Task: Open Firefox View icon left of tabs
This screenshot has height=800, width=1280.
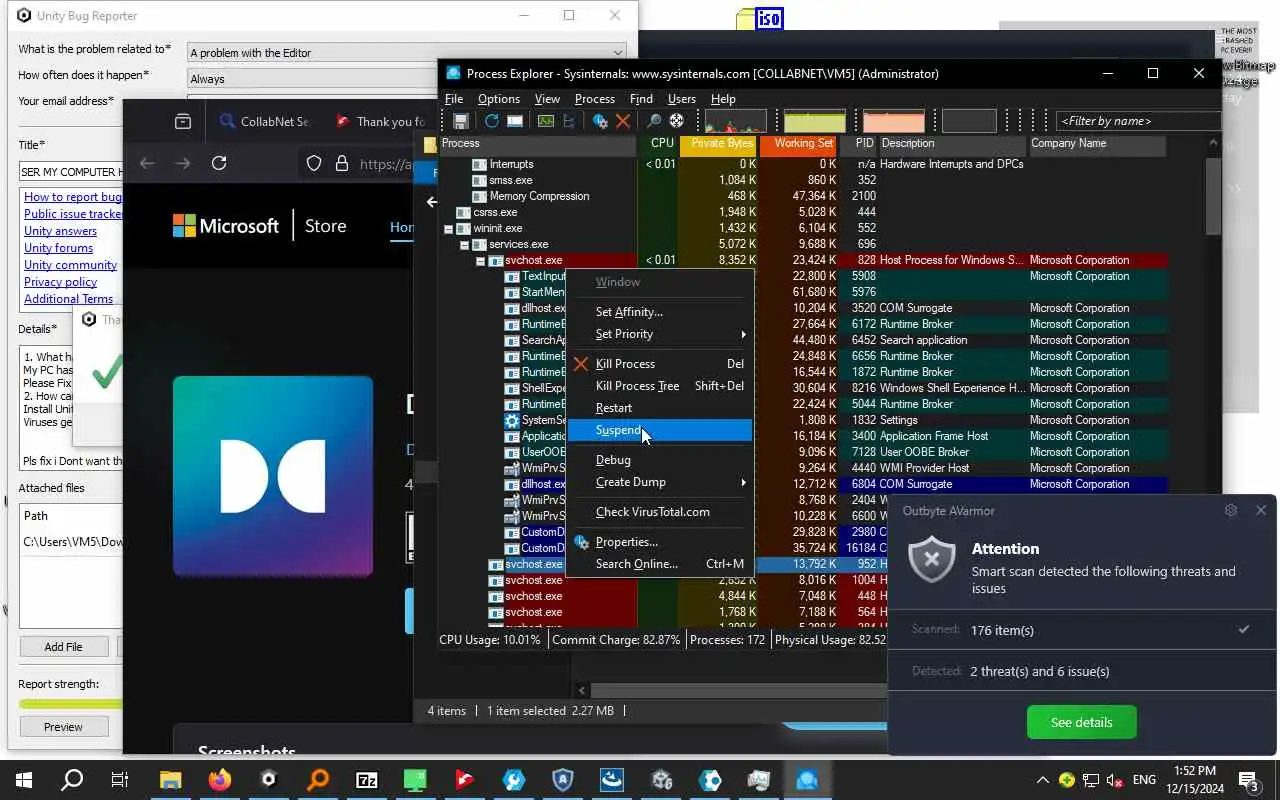Action: click(183, 121)
